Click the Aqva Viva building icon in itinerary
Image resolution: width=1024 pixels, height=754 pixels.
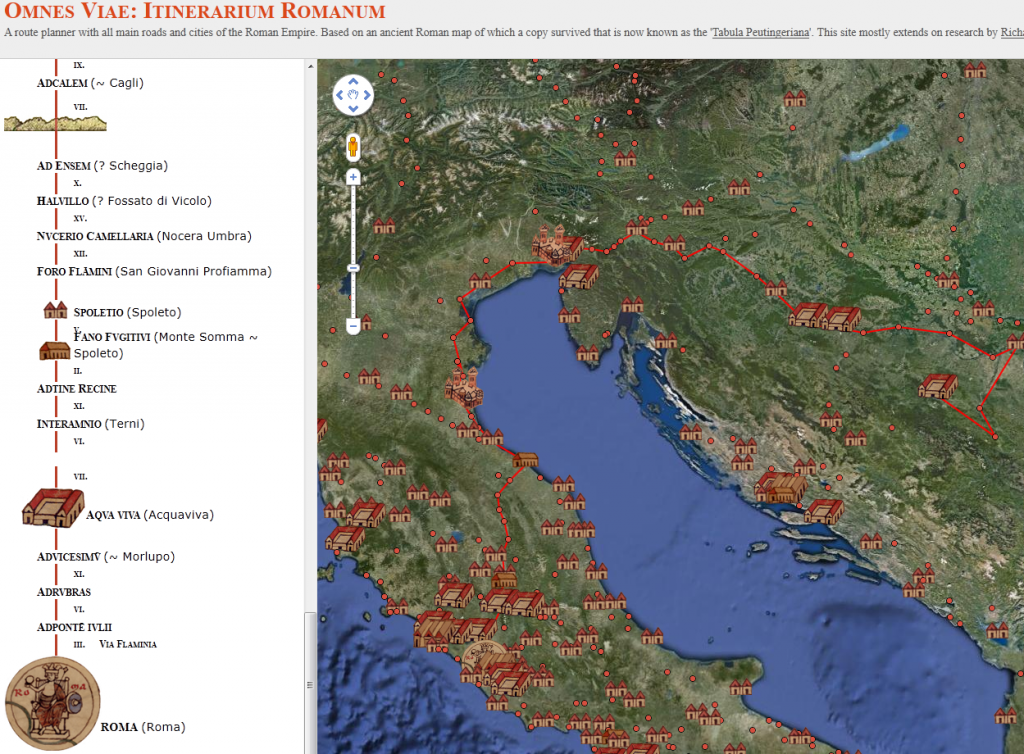(53, 507)
